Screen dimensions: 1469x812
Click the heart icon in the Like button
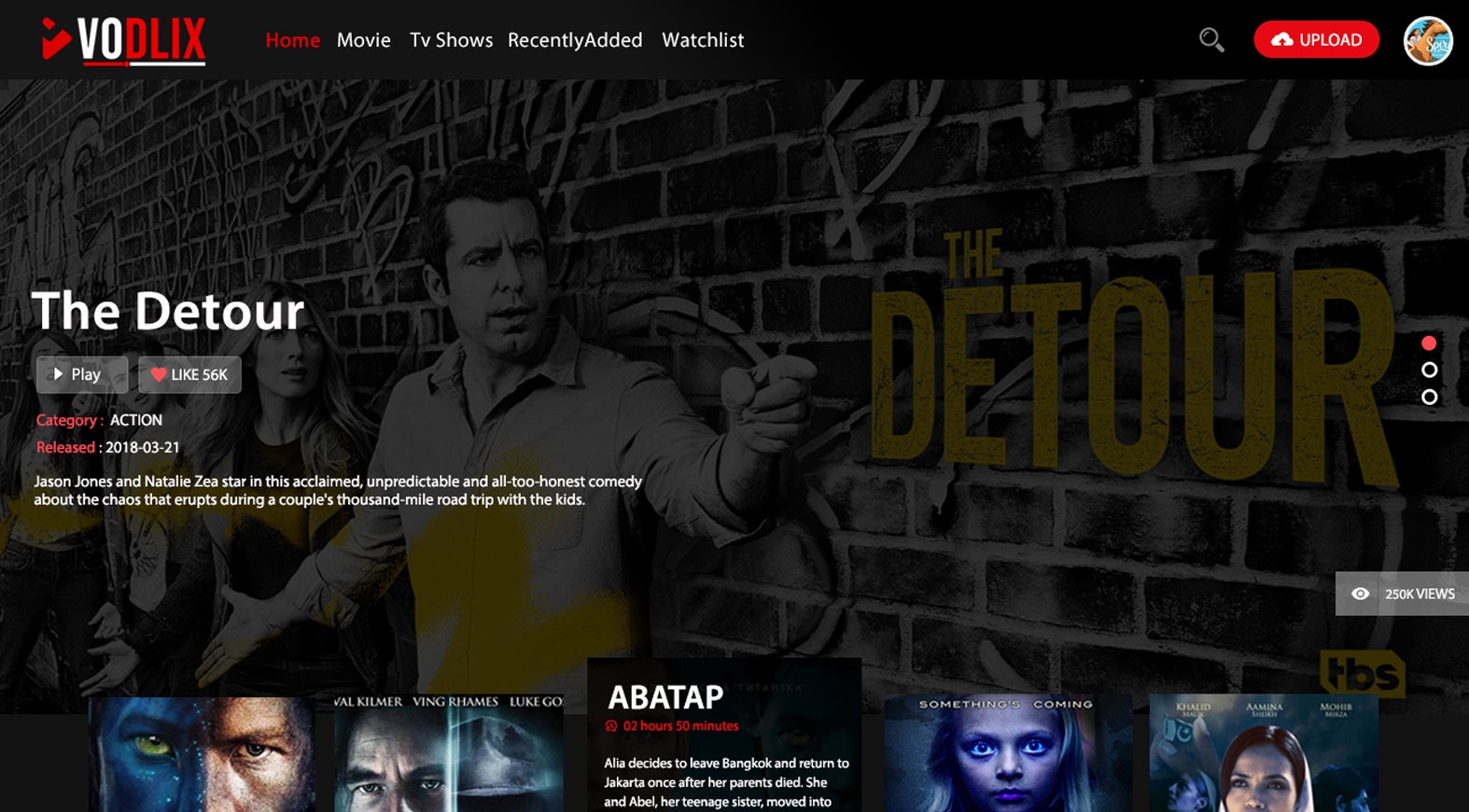(x=159, y=374)
